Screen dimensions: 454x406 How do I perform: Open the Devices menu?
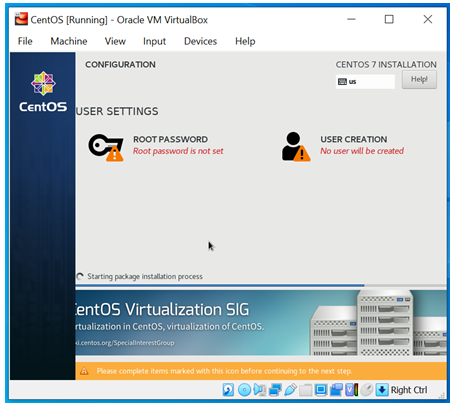[200, 41]
